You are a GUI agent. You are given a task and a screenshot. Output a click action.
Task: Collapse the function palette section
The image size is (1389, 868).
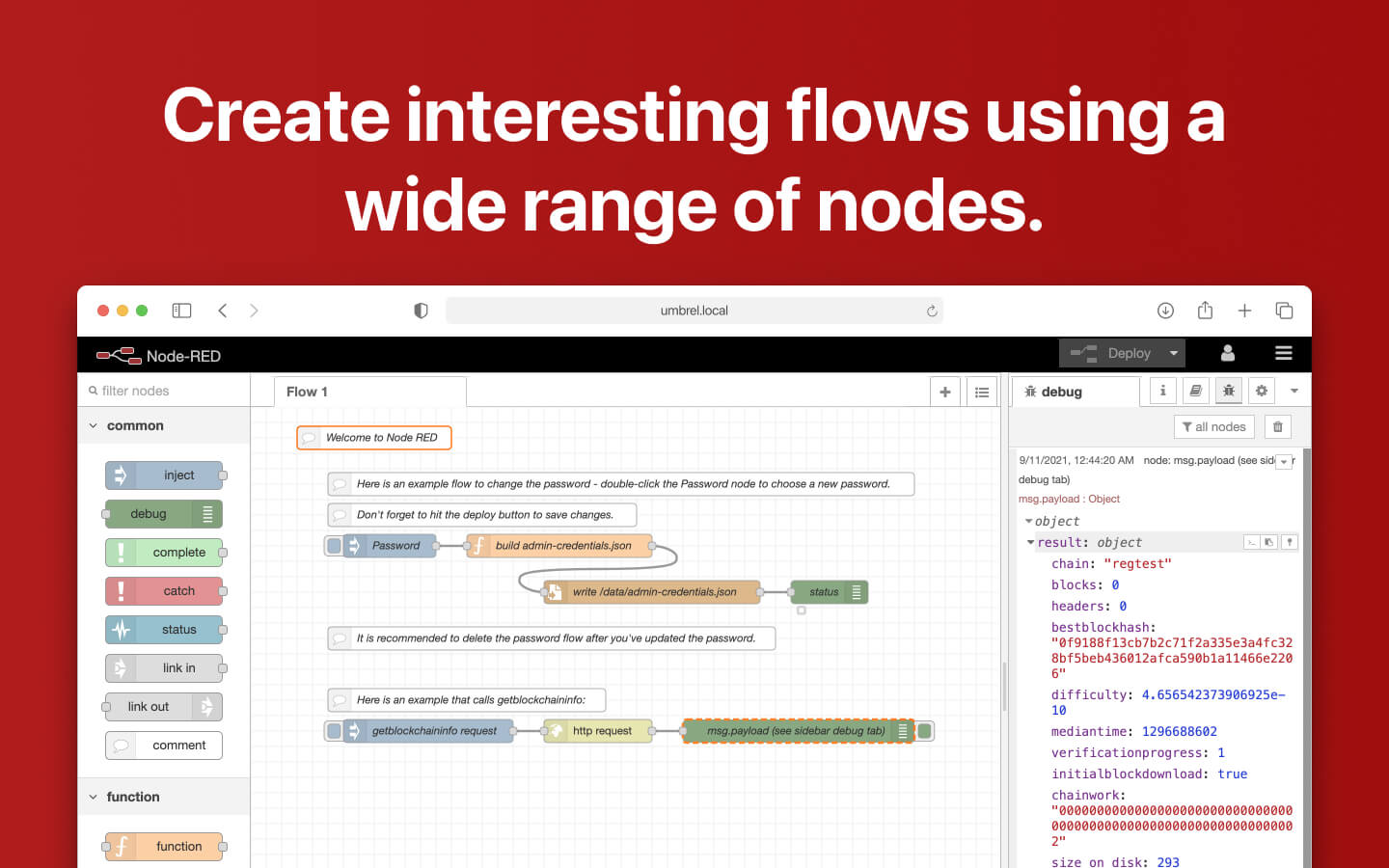[x=94, y=797]
